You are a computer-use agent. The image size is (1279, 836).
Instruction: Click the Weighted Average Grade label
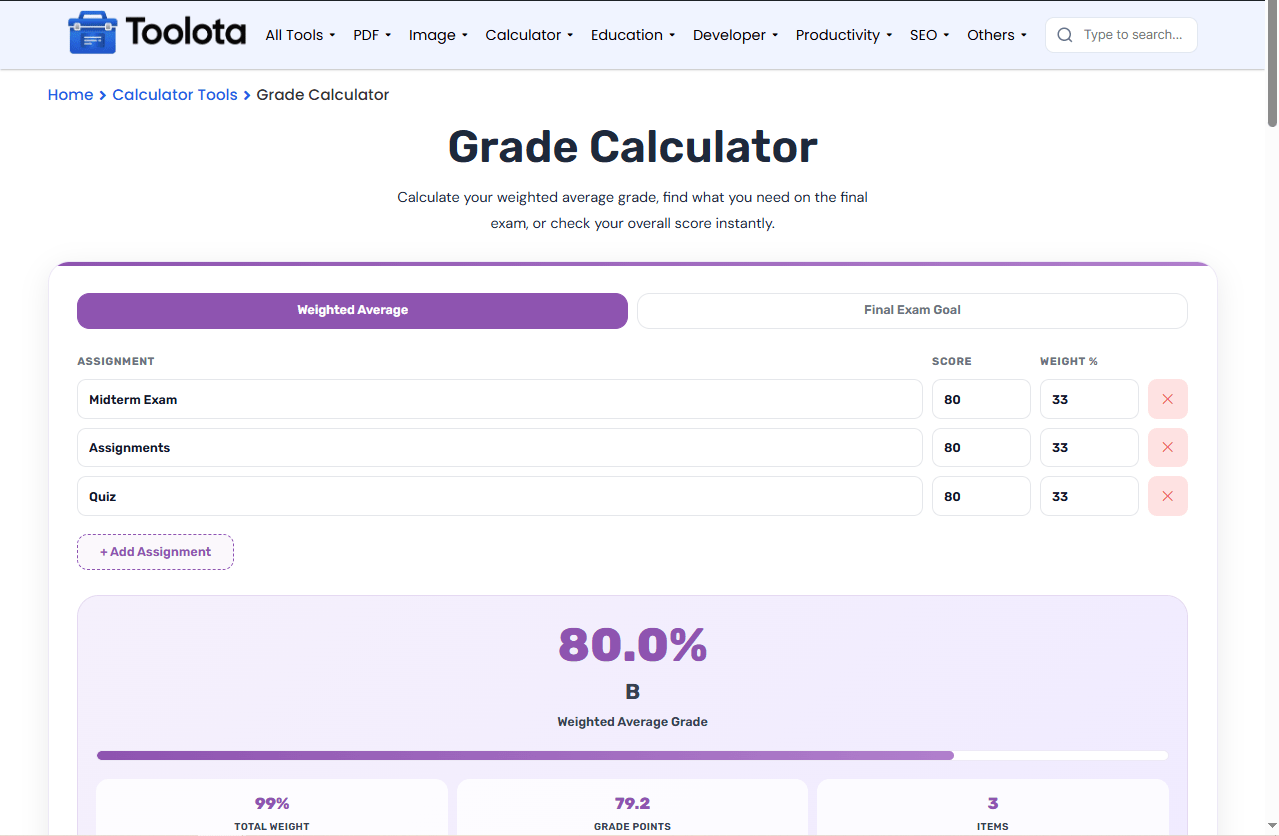click(x=633, y=722)
